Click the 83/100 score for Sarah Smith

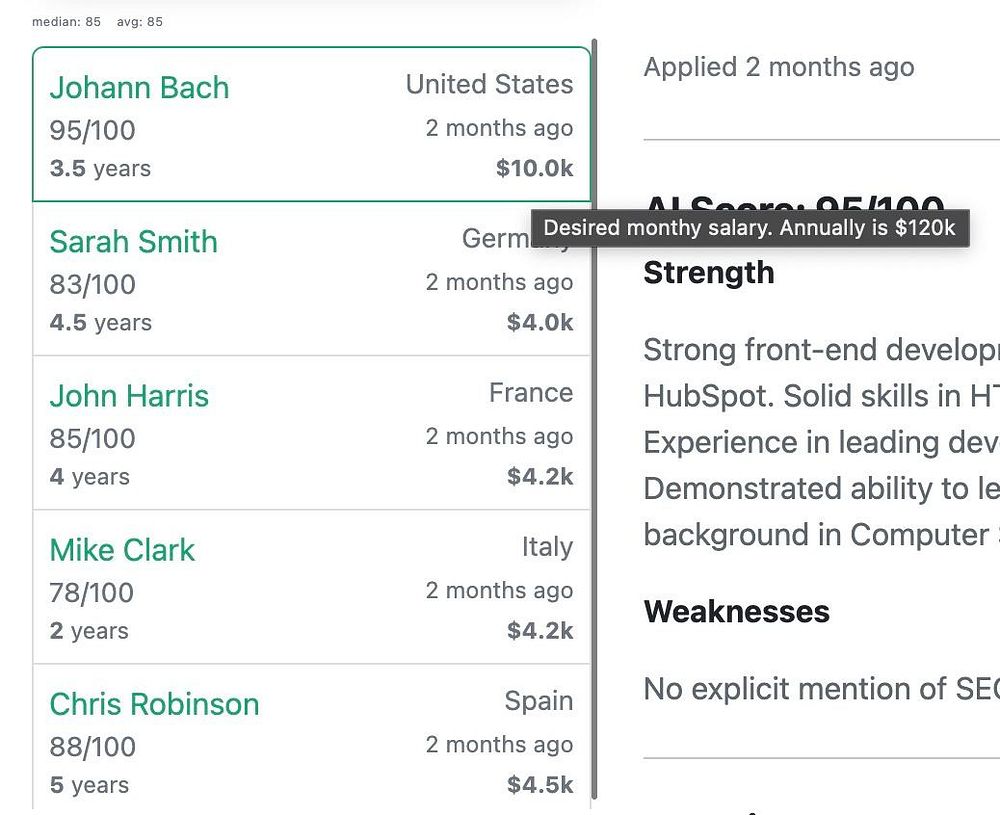point(92,284)
